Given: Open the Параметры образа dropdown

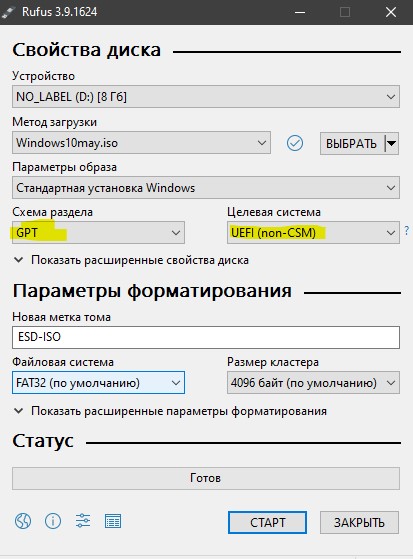Looking at the screenshot, I should (x=206, y=188).
